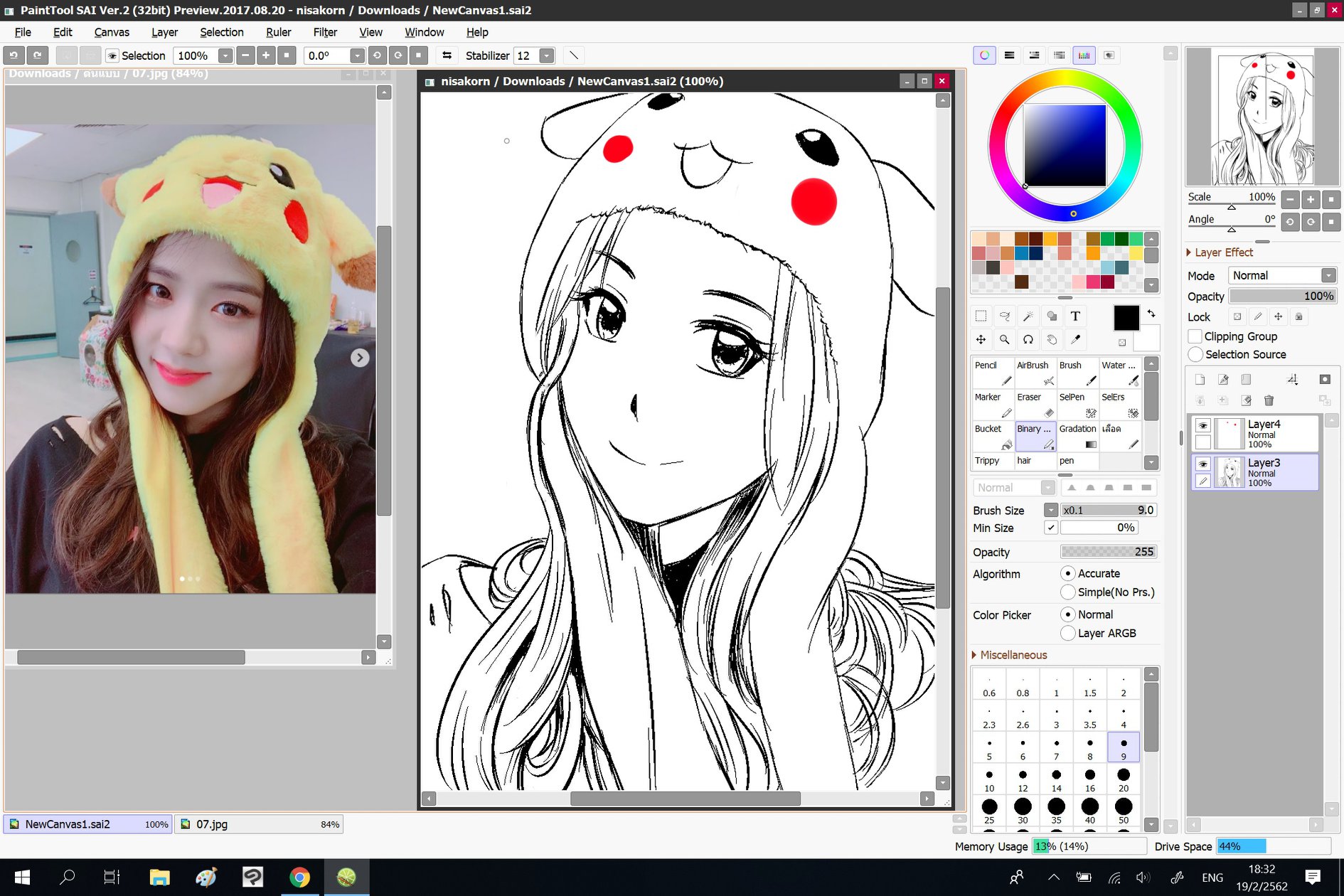
Task: Open the Layer menu
Action: (x=164, y=32)
